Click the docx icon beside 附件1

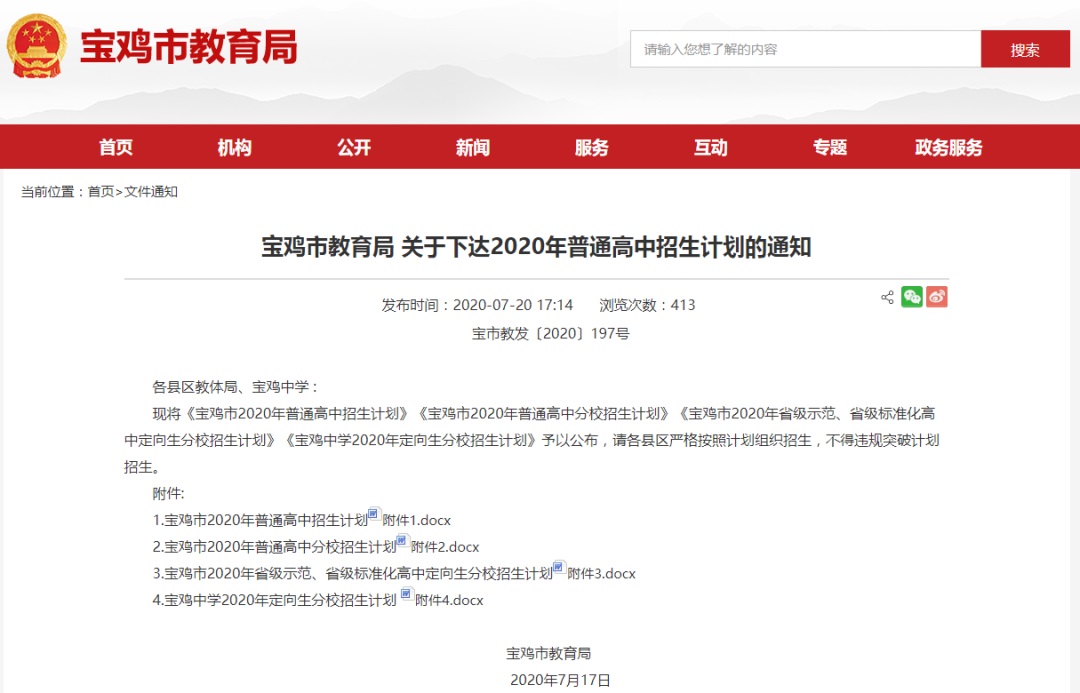(x=374, y=515)
